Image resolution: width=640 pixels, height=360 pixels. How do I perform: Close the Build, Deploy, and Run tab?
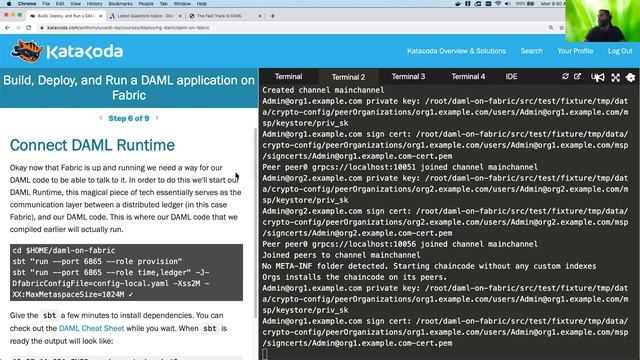[100, 16]
